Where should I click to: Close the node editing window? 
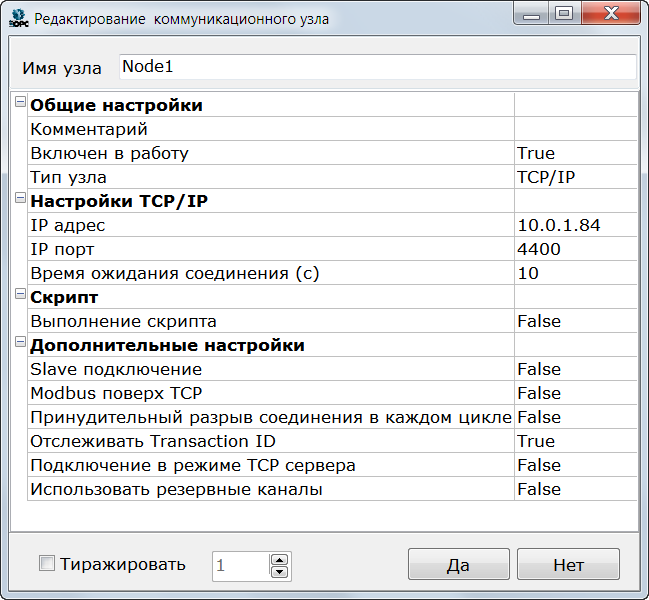click(x=611, y=14)
